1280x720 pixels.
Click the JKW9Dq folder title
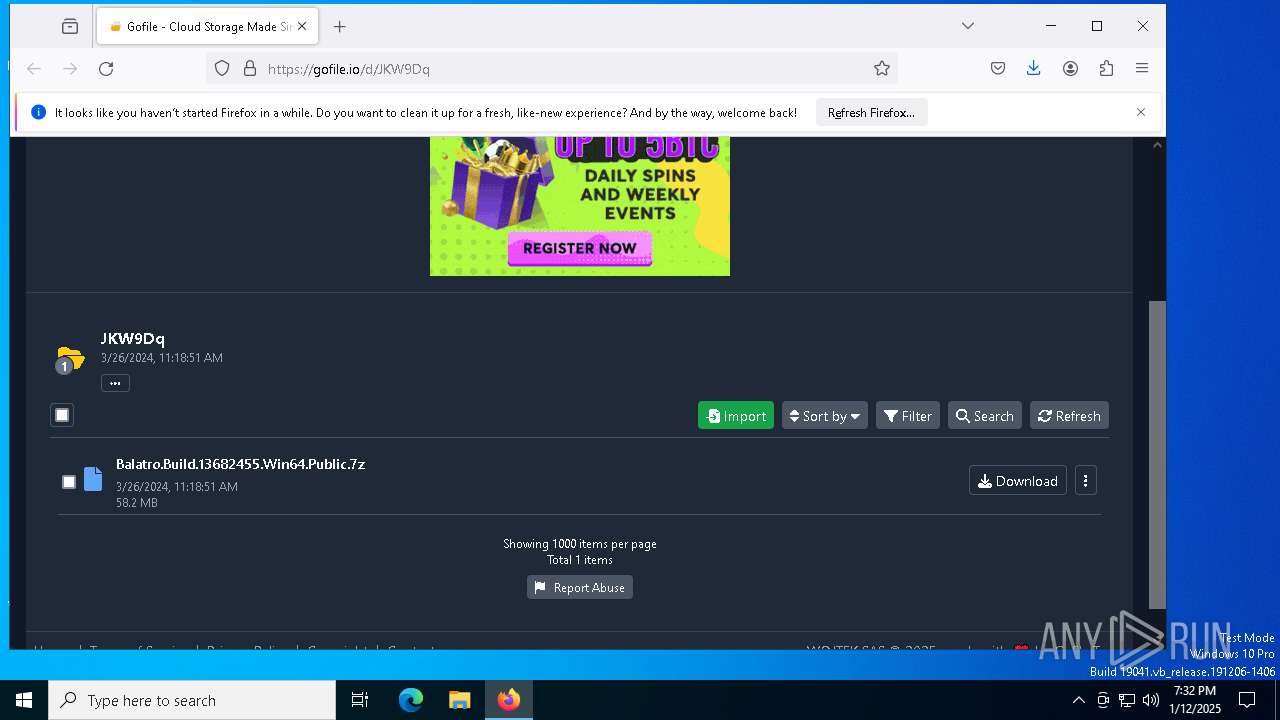132,339
